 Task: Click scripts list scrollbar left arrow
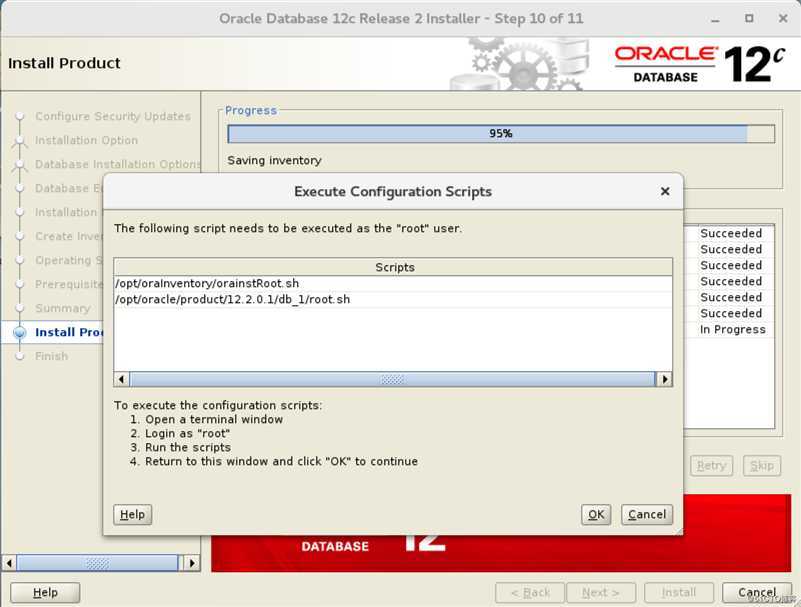coord(122,379)
